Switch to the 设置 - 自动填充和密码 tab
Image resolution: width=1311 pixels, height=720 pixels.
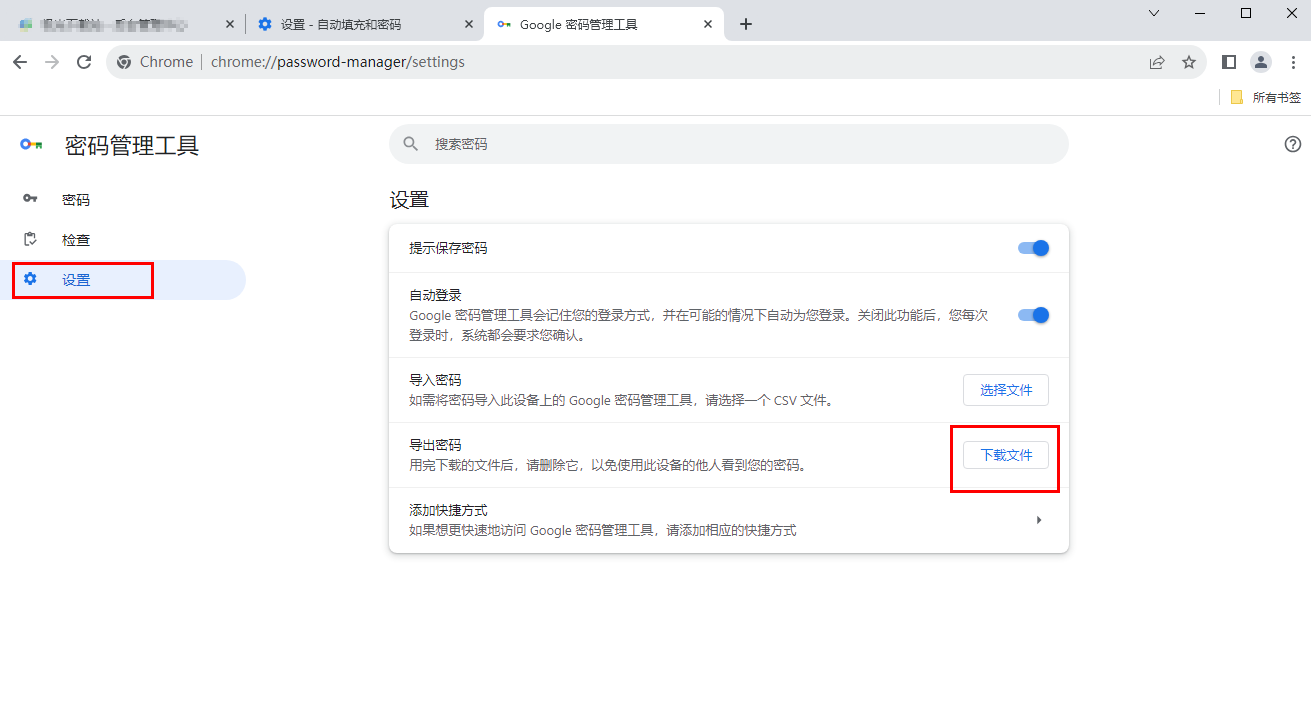click(x=365, y=24)
